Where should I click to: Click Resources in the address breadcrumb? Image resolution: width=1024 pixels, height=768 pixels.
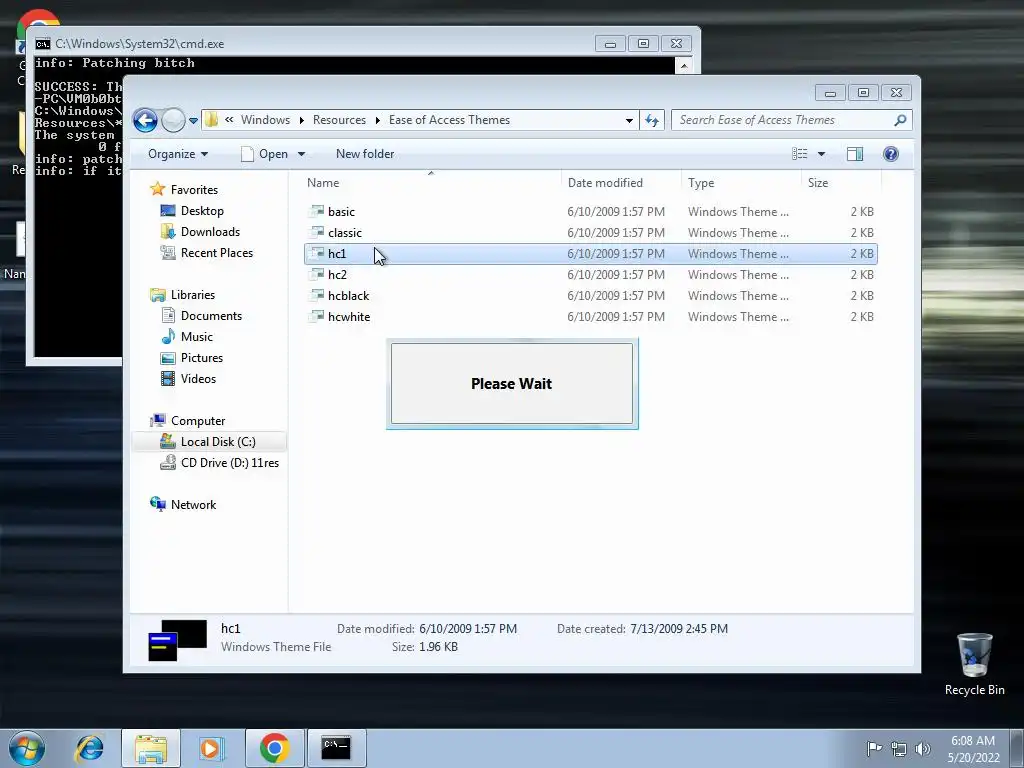(339, 120)
